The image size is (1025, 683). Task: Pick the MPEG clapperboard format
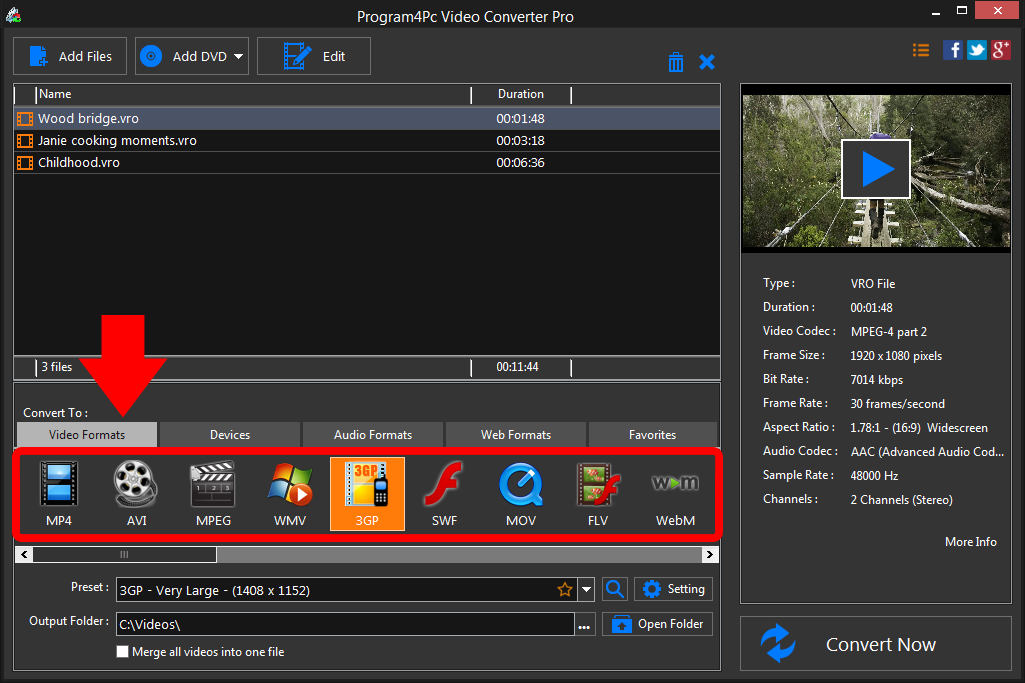click(213, 493)
